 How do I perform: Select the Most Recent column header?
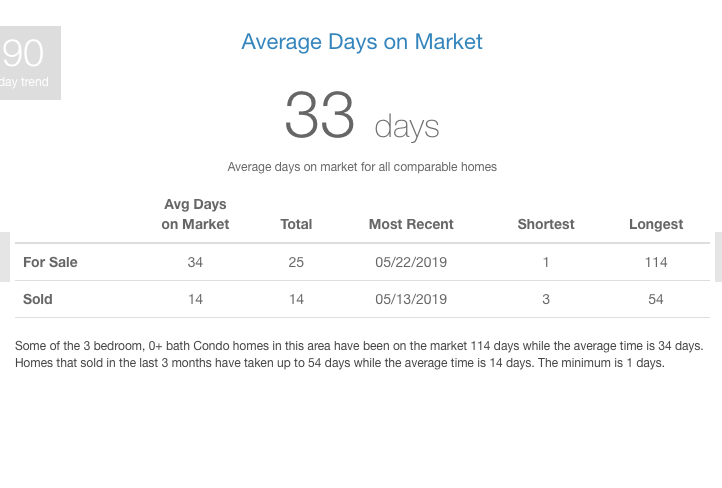click(x=411, y=224)
